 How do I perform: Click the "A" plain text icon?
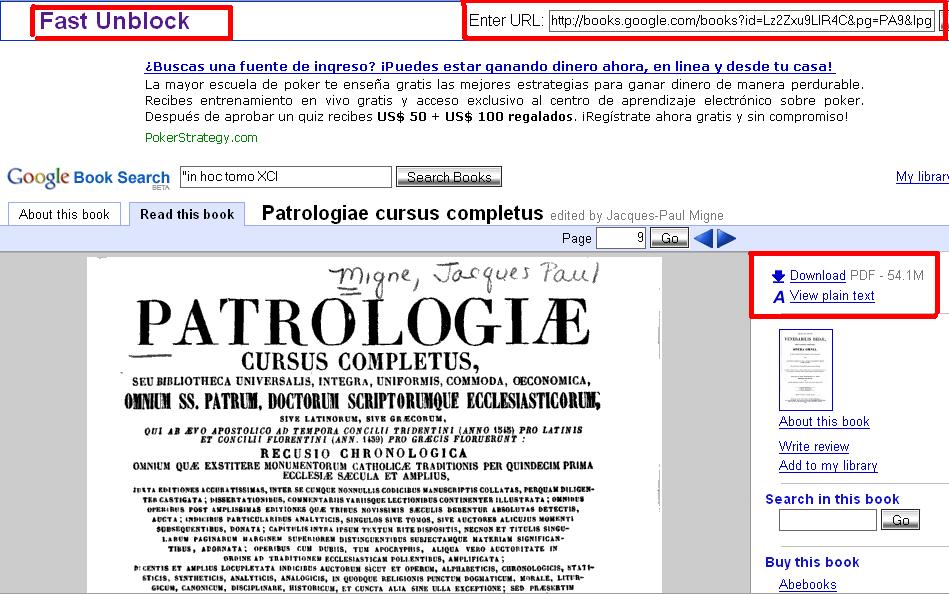780,295
